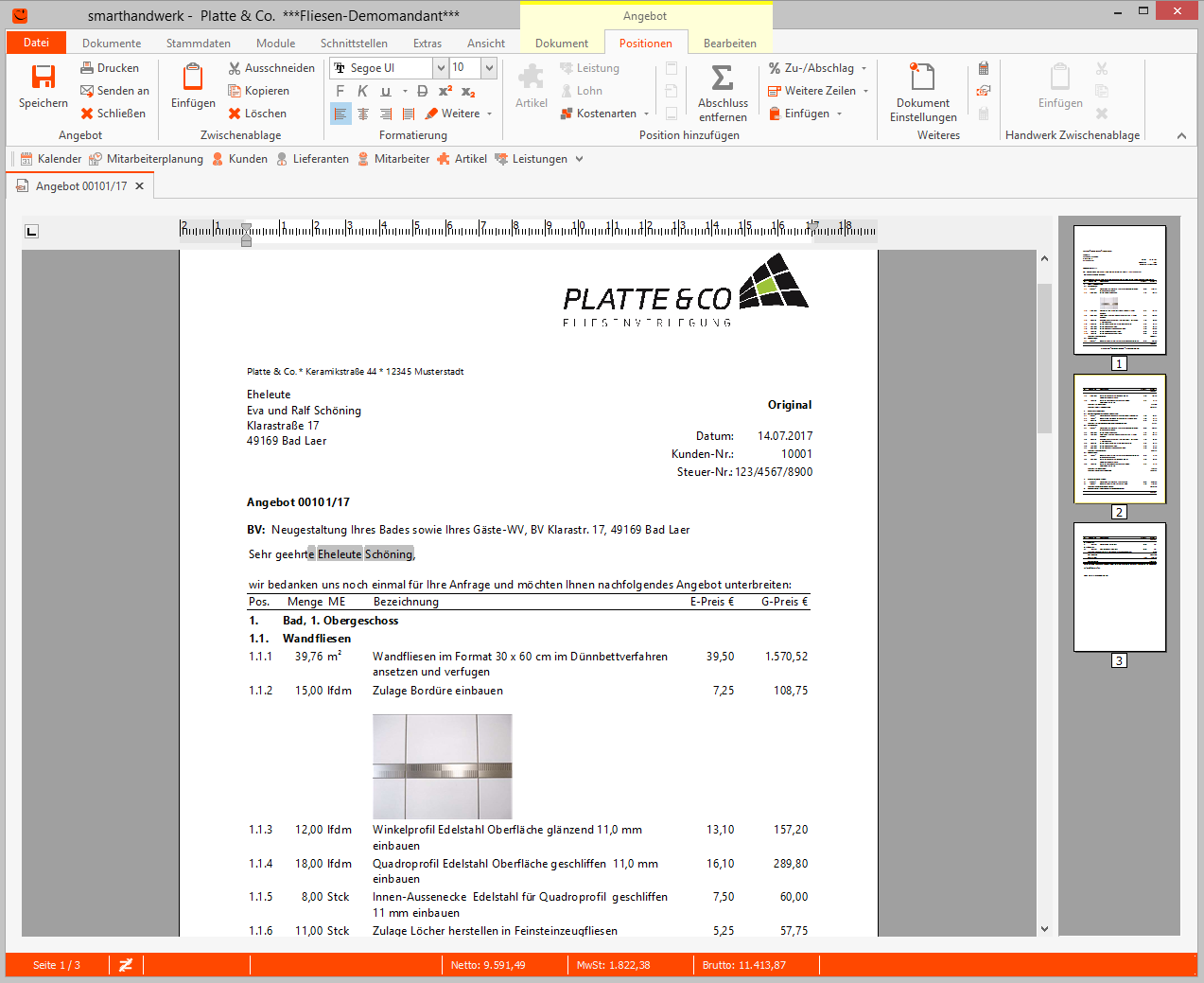The image size is (1204, 983).
Task: Toggle superscript formatting
Action: pyautogui.click(x=445, y=91)
